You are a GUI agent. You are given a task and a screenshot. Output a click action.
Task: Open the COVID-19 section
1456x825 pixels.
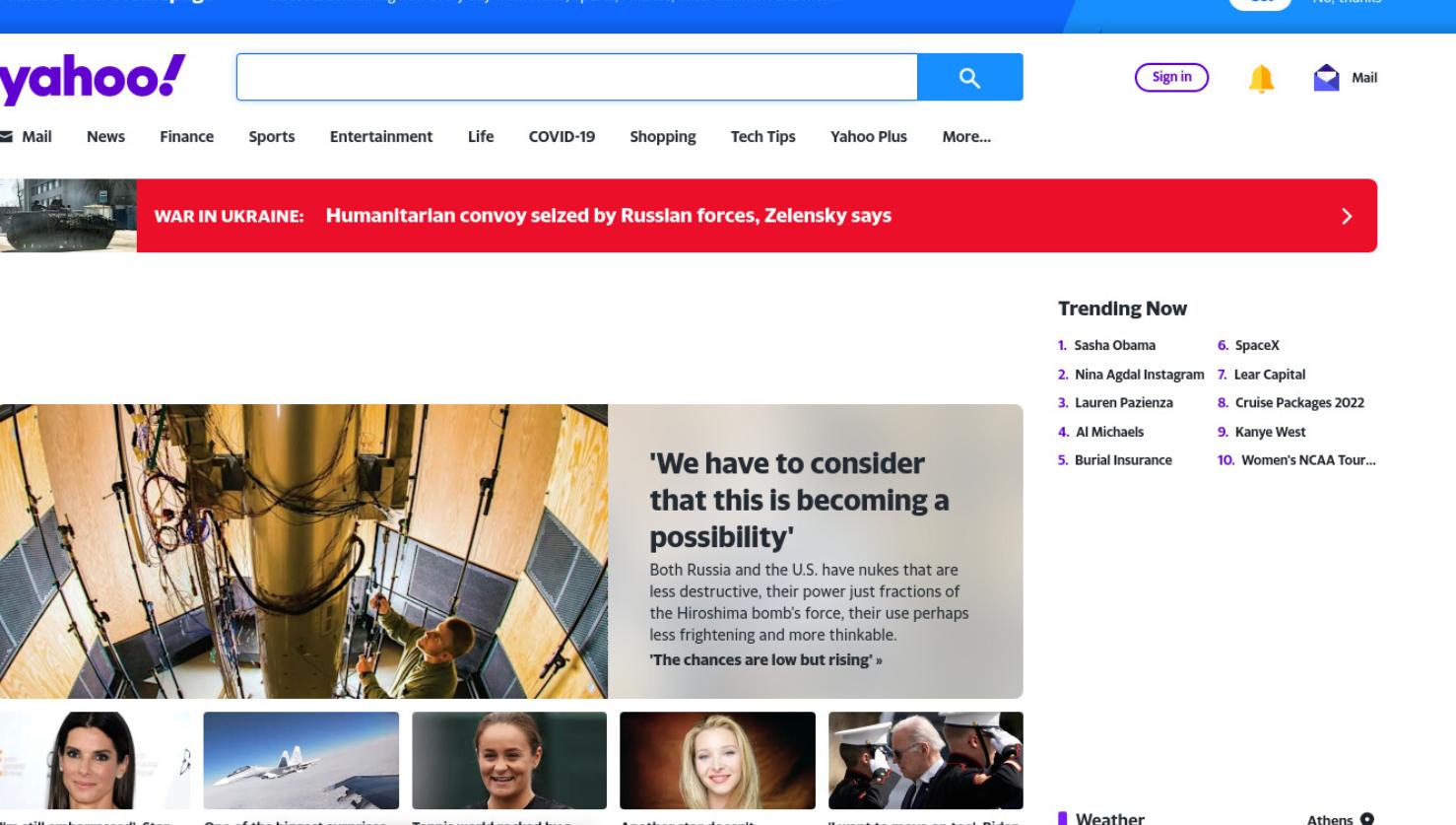pos(562,136)
